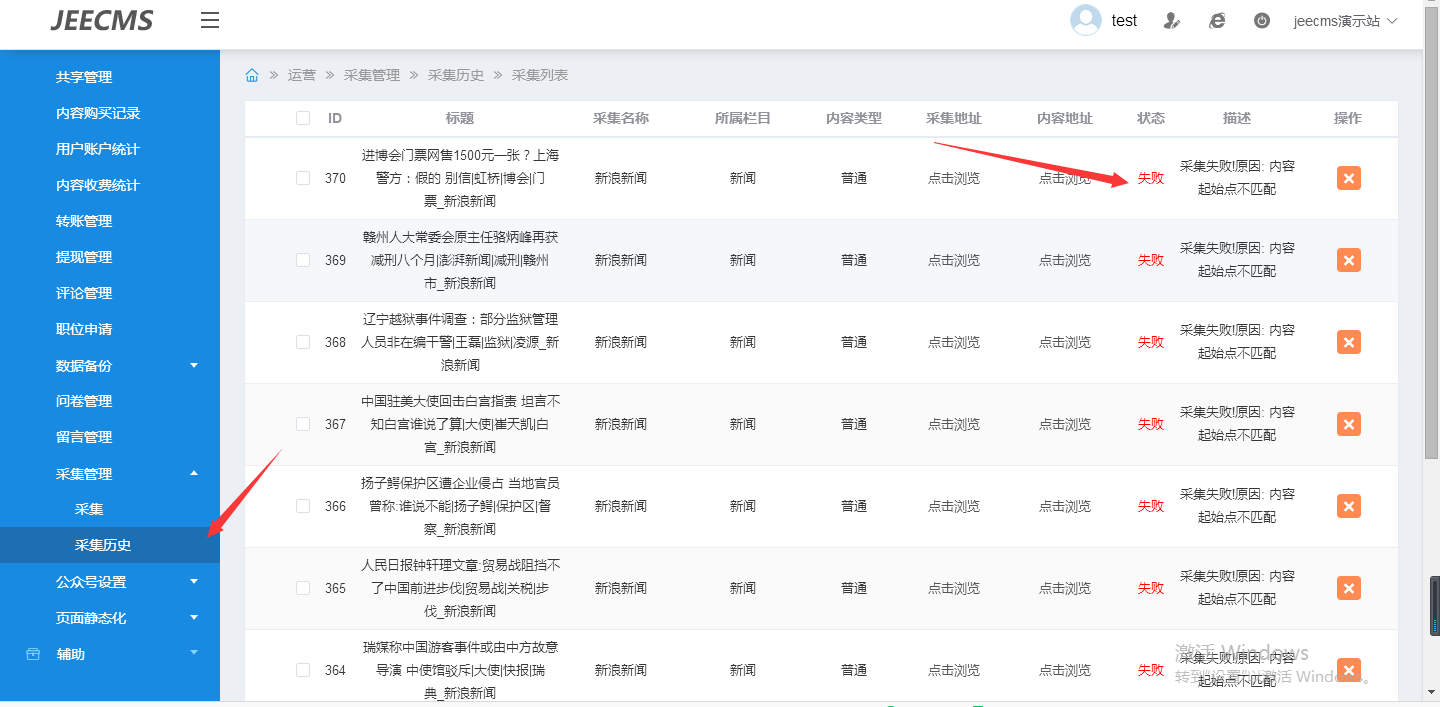Expand the 数据备份 submenu arrow
This screenshot has height=707, width=1440.
point(194,365)
